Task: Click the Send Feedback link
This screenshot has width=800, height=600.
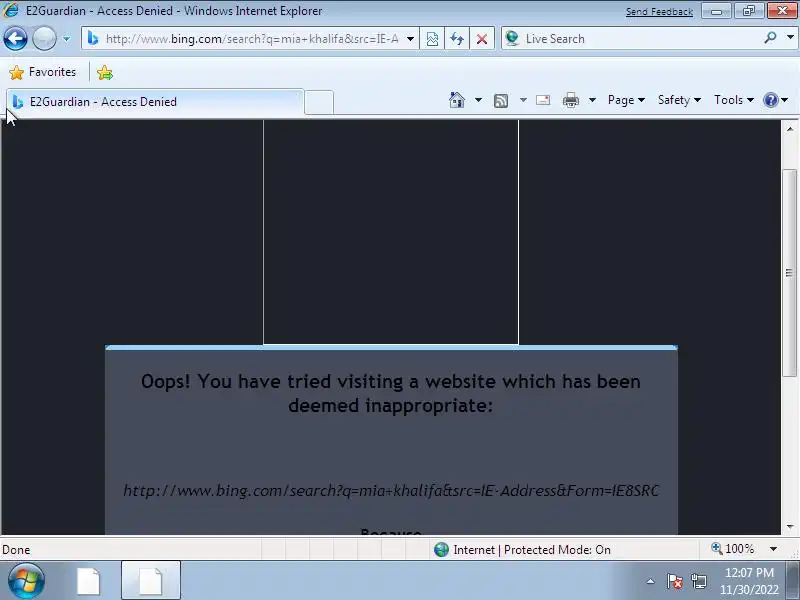Action: (659, 12)
